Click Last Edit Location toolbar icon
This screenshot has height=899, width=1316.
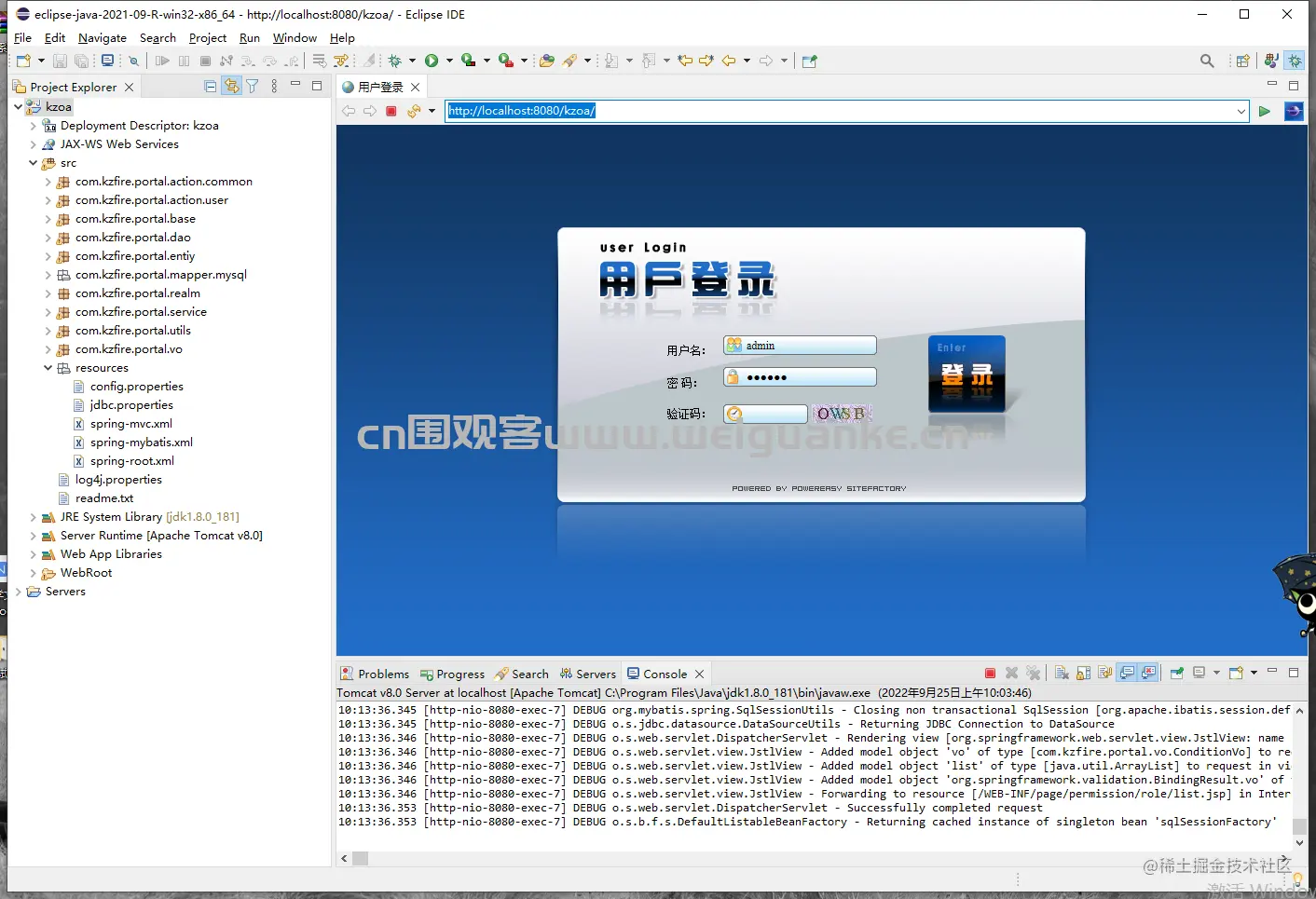coord(685,61)
